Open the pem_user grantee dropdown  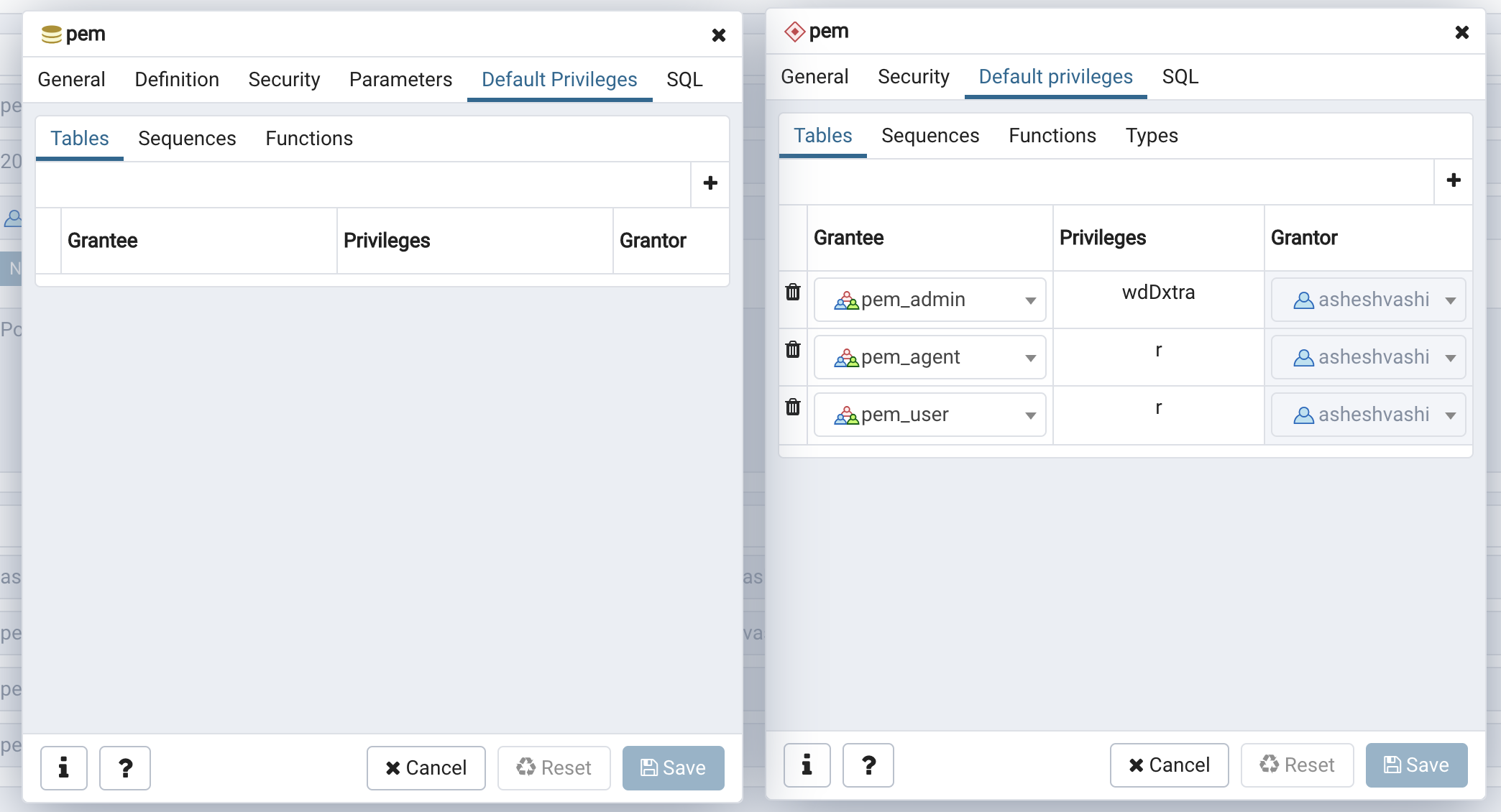coord(1030,415)
